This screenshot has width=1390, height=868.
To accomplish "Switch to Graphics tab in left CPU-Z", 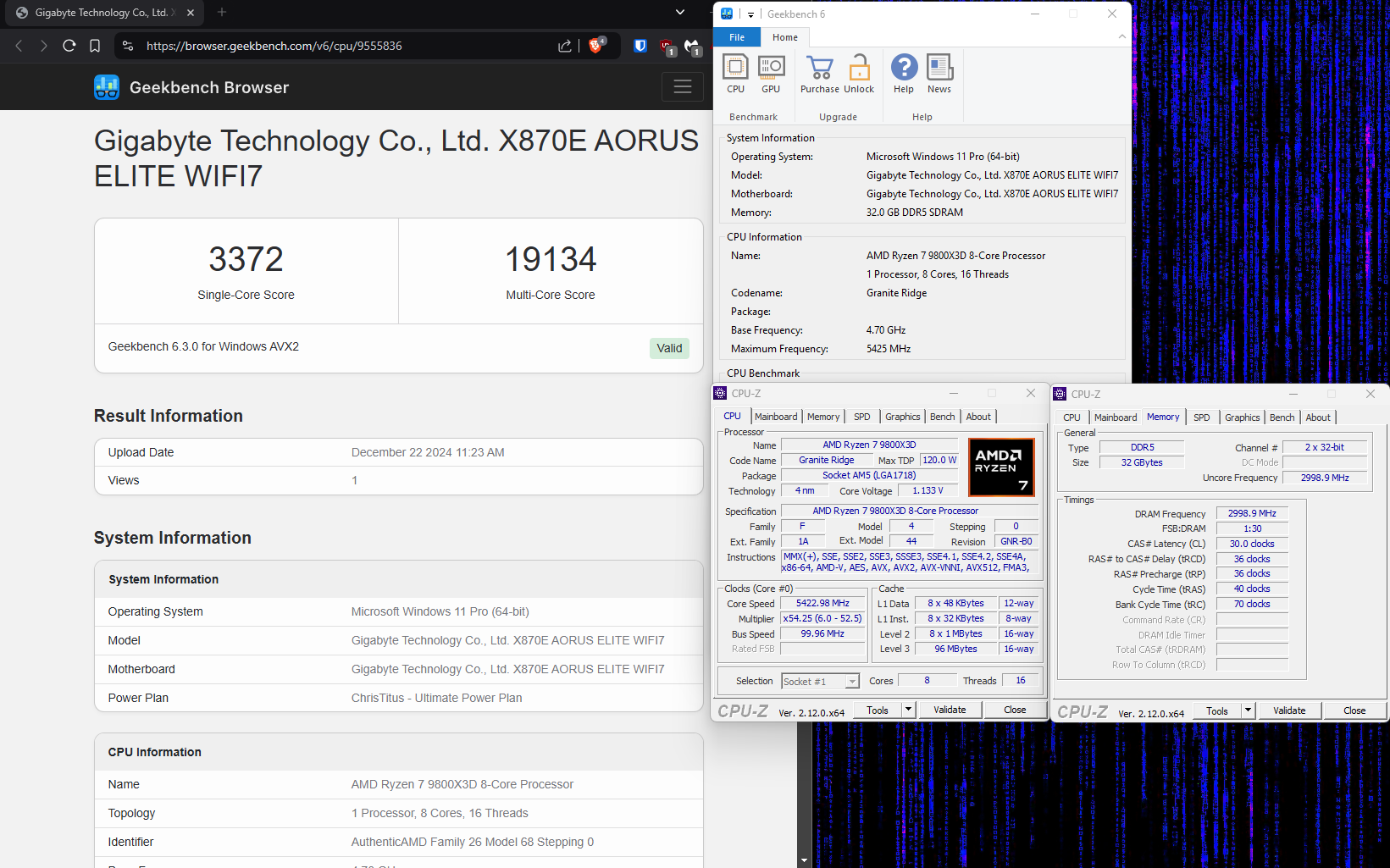I will (x=903, y=417).
